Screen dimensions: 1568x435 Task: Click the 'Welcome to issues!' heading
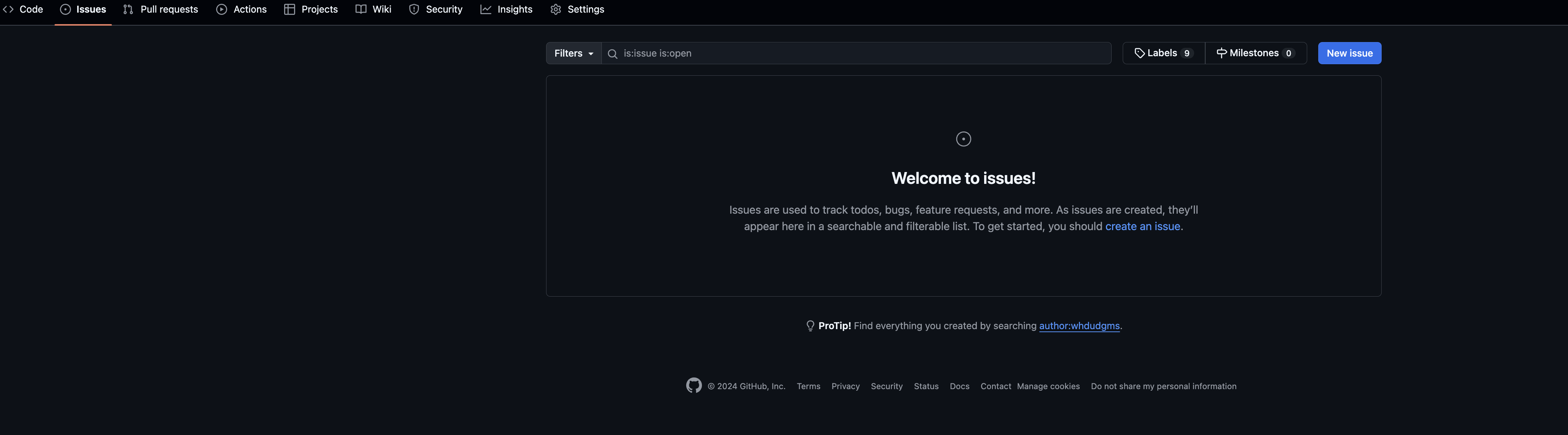963,178
